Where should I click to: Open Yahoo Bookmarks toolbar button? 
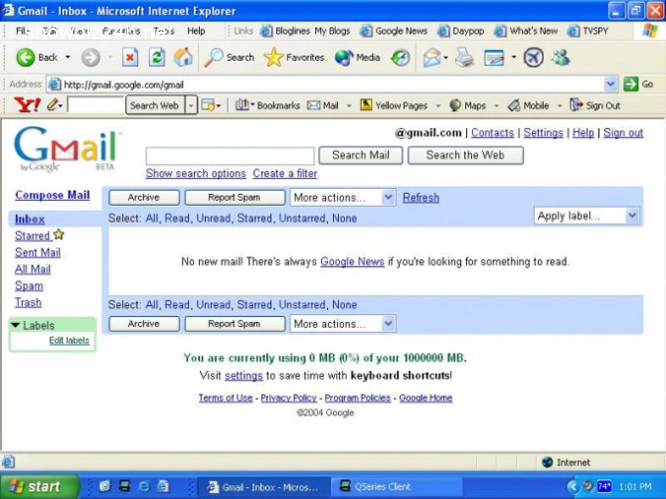click(x=267, y=105)
